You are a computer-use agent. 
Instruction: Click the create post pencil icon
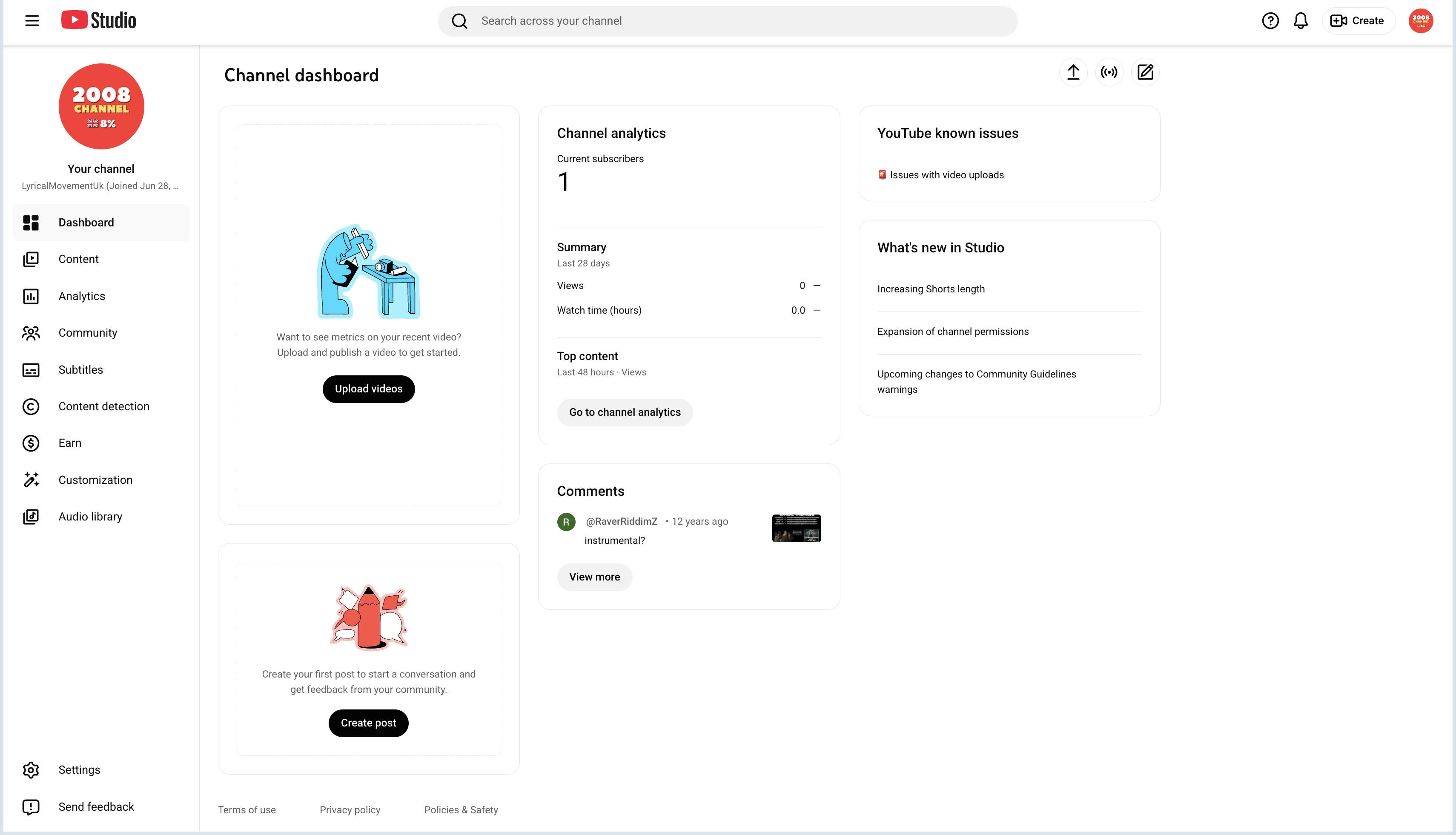pos(1145,72)
